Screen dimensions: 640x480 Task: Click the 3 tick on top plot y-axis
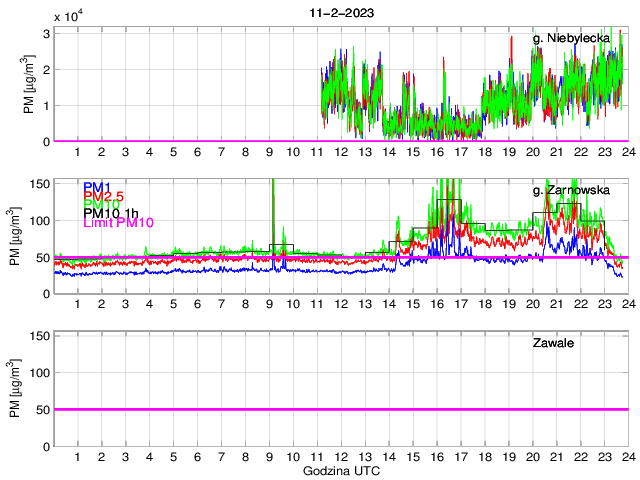46,33
